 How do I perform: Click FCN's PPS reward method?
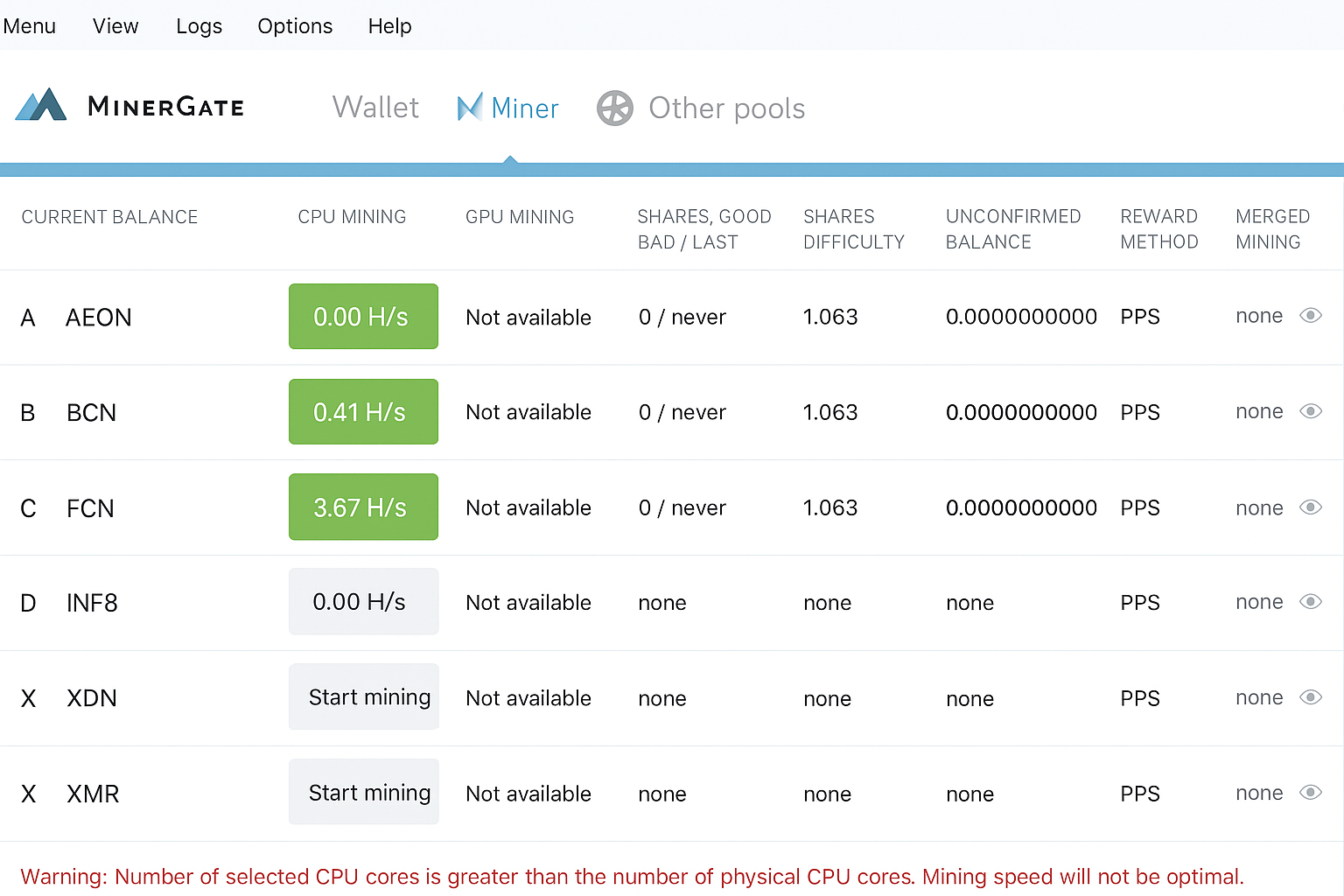tap(1140, 507)
